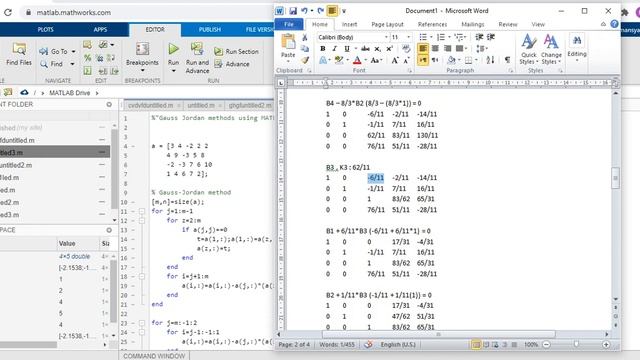
Task: Click Grow Font icon
Action: coord(395,60)
